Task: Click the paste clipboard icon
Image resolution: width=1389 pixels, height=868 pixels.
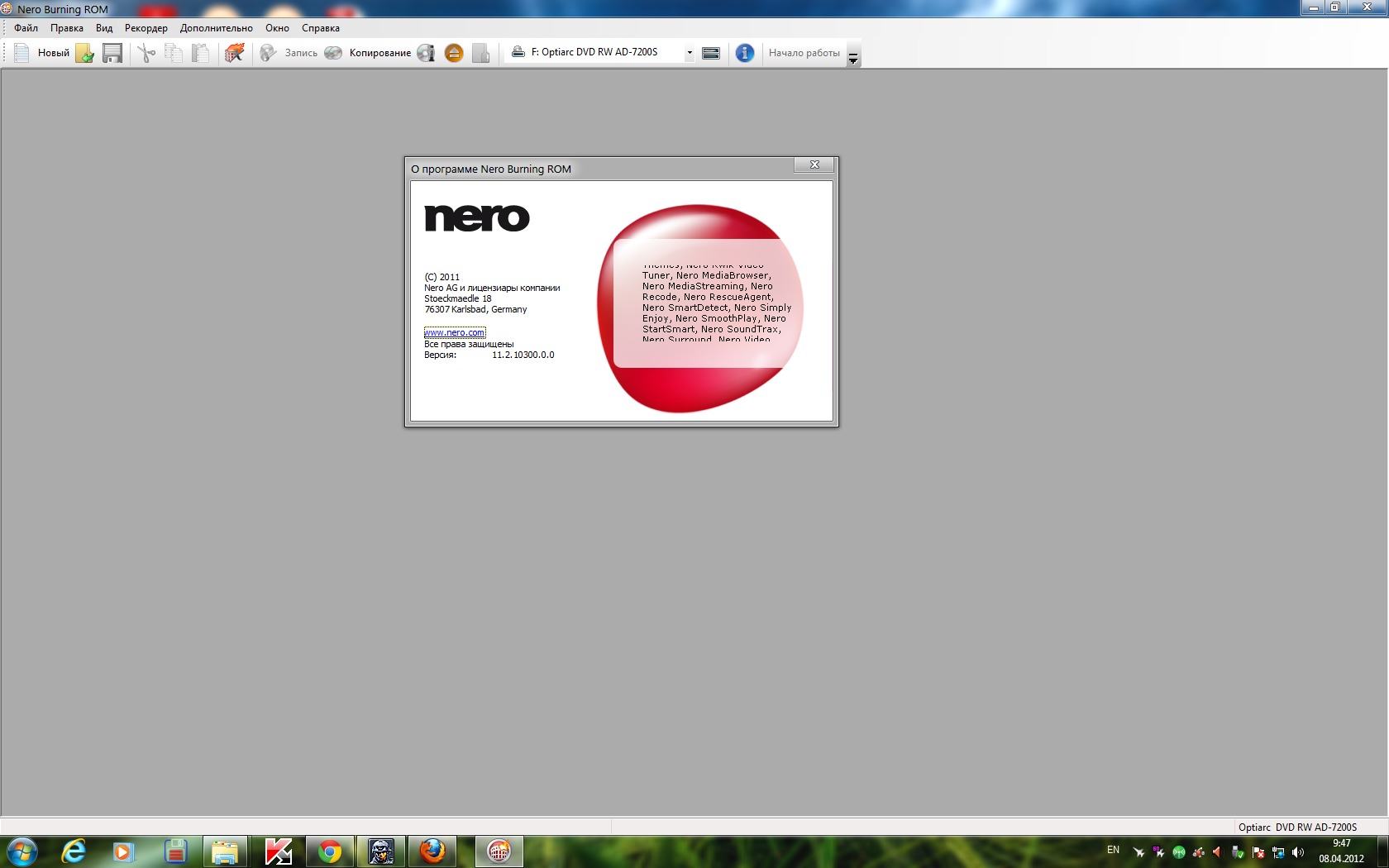Action: [x=201, y=53]
